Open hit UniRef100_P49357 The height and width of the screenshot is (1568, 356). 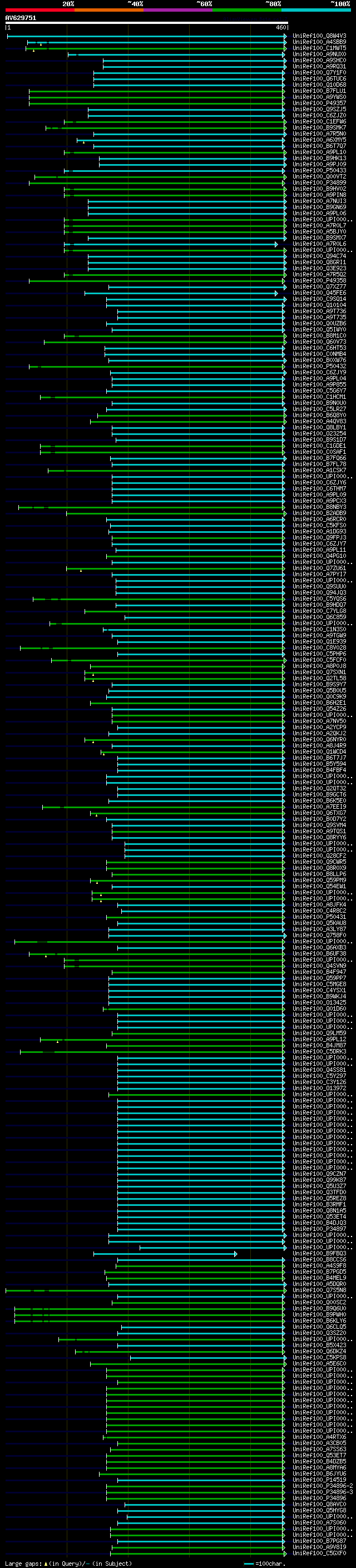(319, 103)
